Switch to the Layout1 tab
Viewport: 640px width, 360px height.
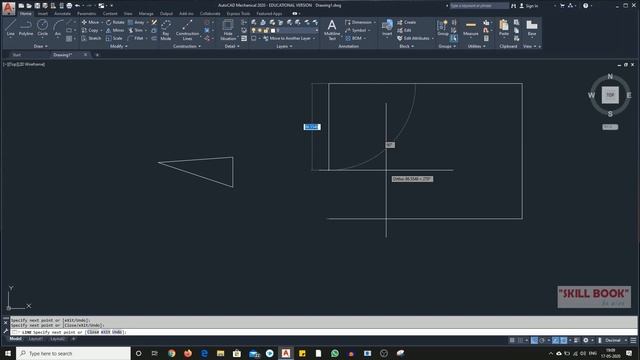coord(36,339)
